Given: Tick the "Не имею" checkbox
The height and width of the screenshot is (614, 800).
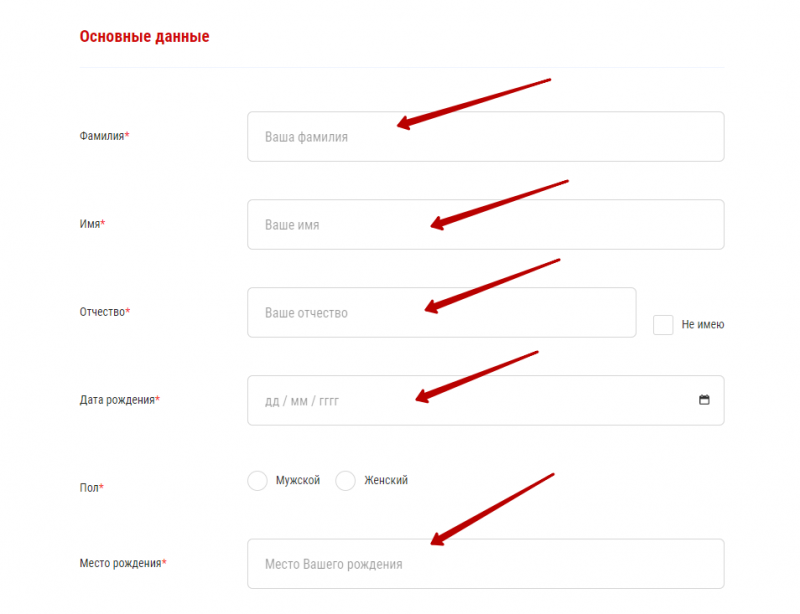Looking at the screenshot, I should click(x=663, y=325).
